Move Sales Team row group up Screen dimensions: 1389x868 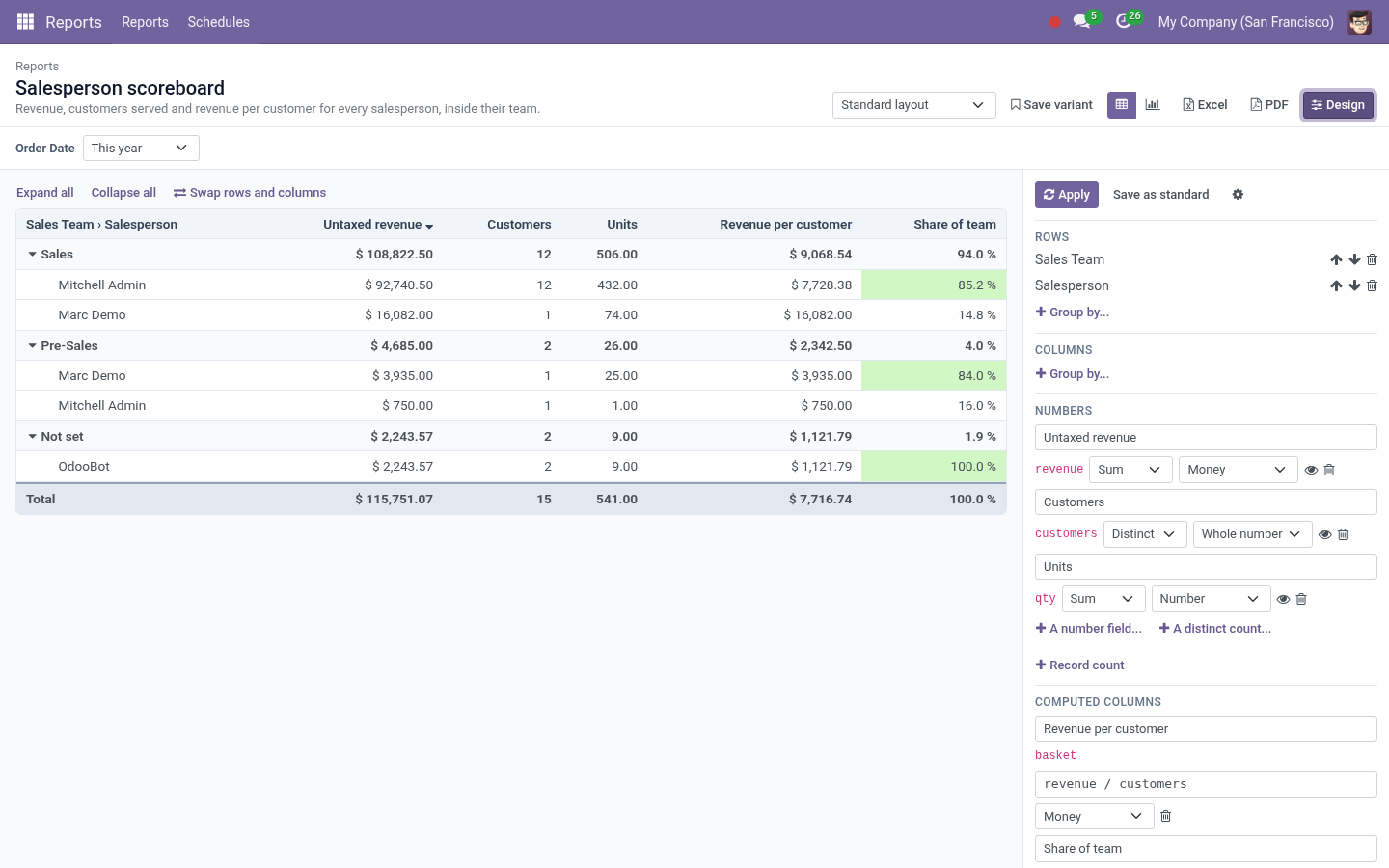click(1336, 259)
